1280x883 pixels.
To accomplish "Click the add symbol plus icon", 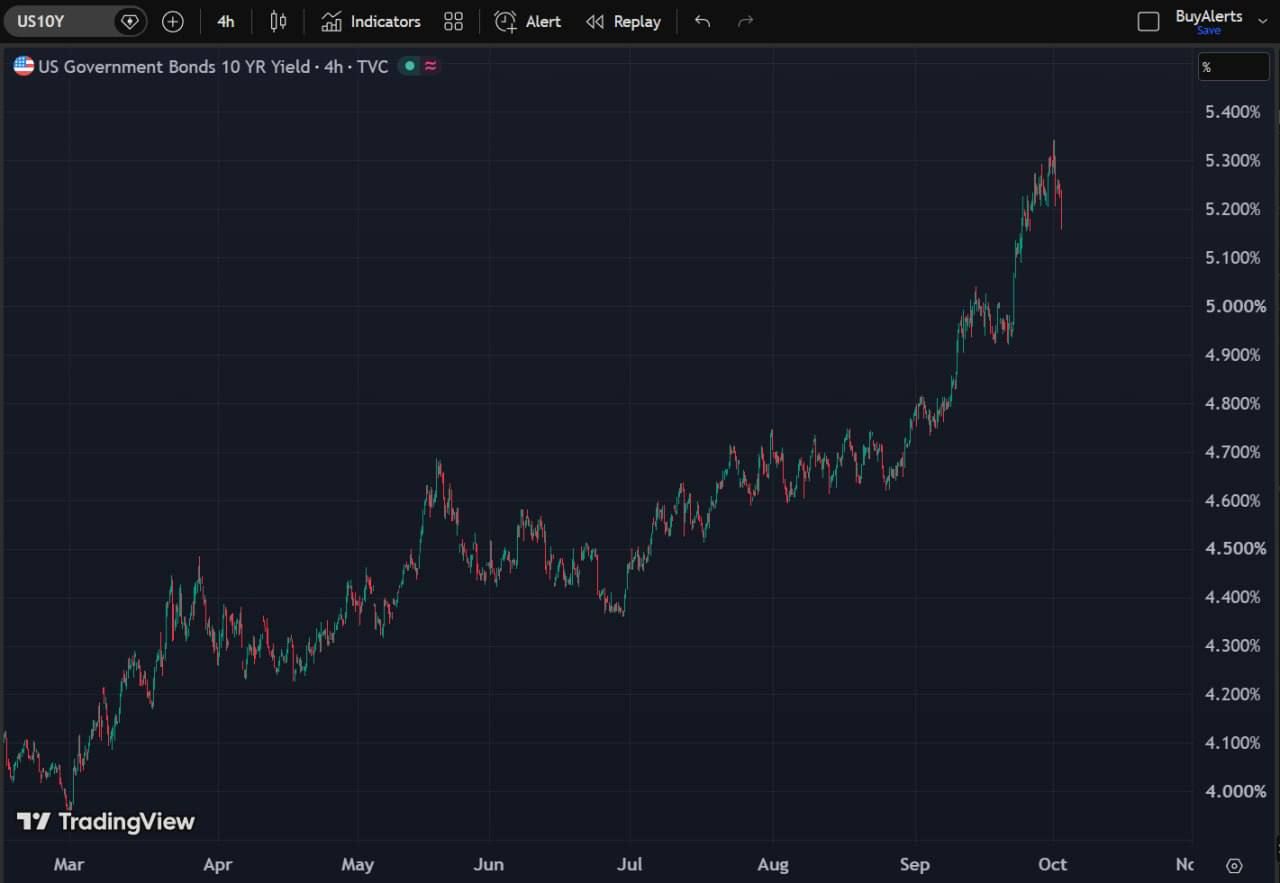I will 173,21.
